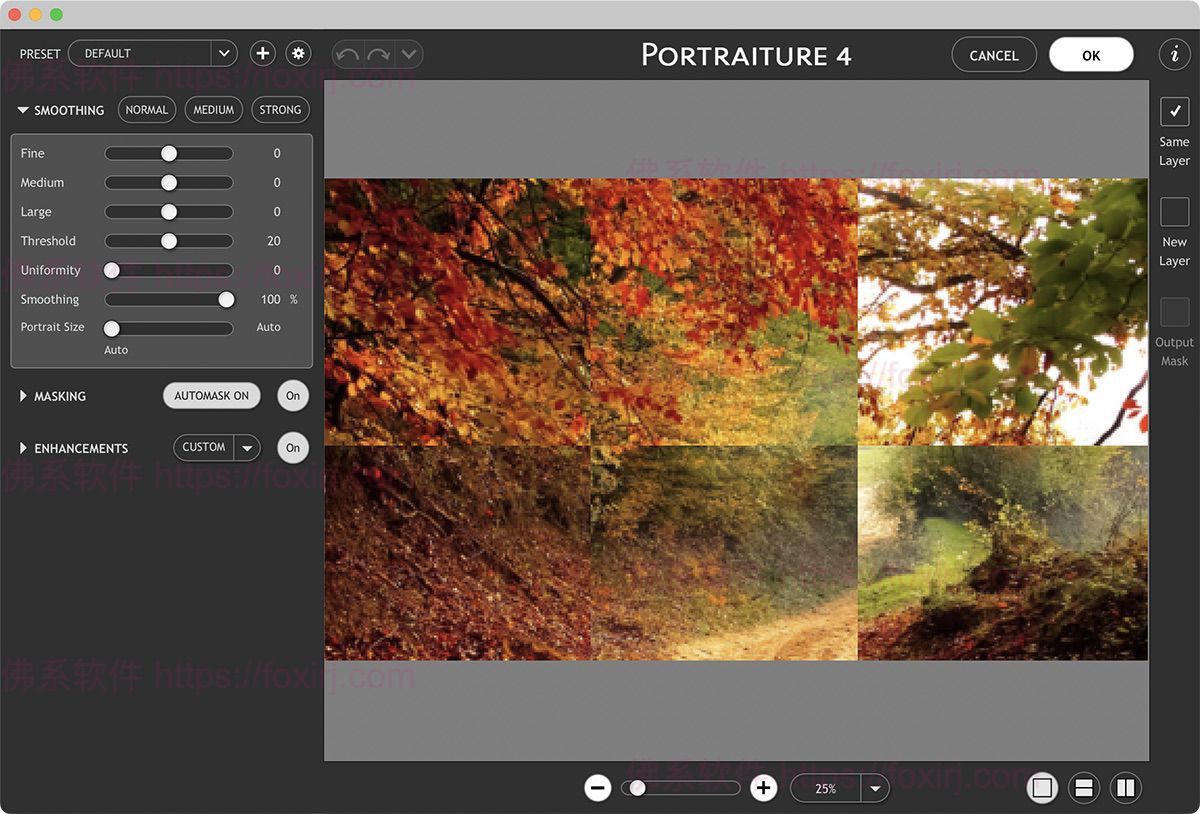Toggle the Same Layer checkbox
This screenshot has width=1200, height=814.
[1174, 111]
